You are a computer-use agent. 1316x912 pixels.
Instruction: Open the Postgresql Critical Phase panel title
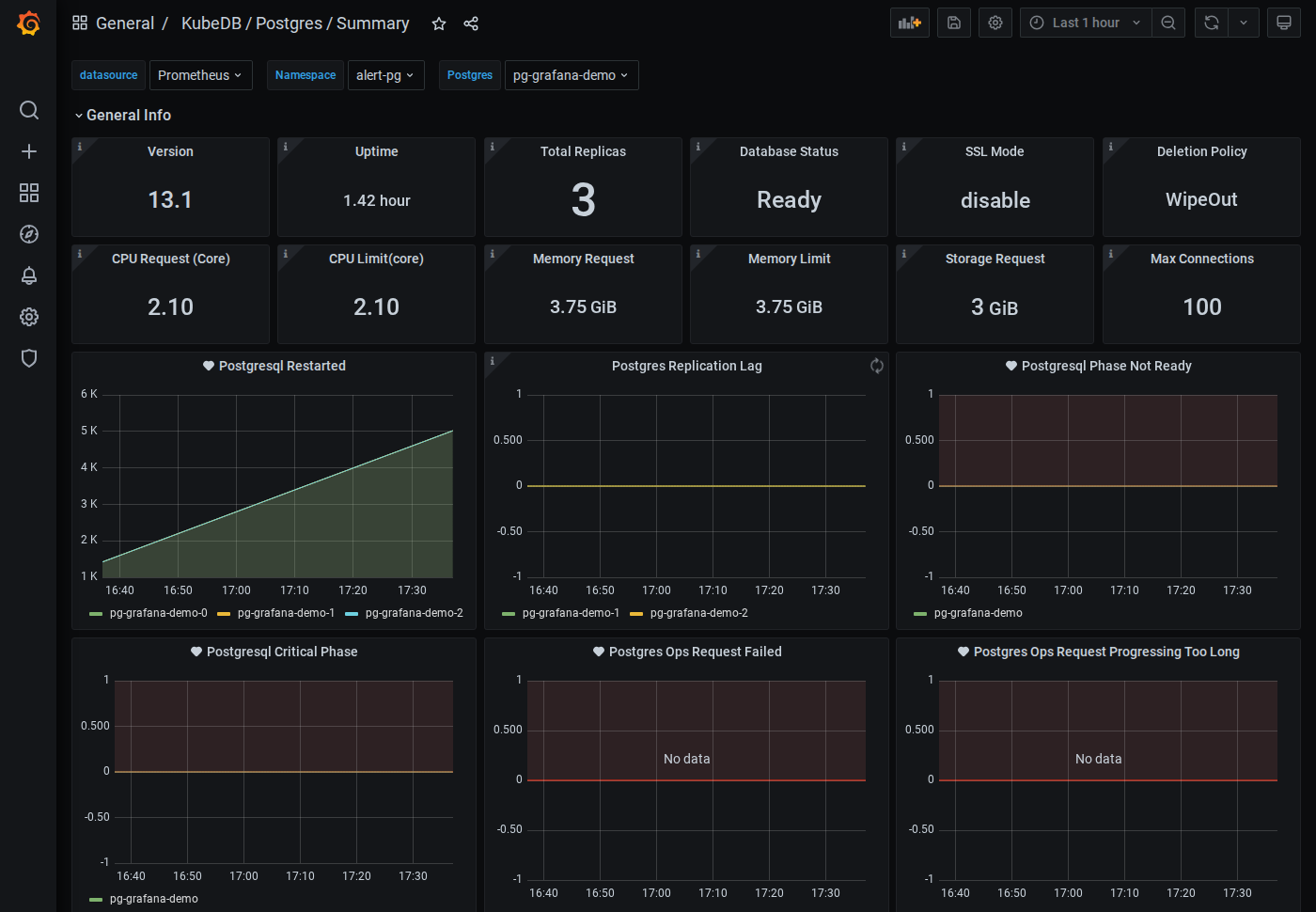(x=282, y=652)
